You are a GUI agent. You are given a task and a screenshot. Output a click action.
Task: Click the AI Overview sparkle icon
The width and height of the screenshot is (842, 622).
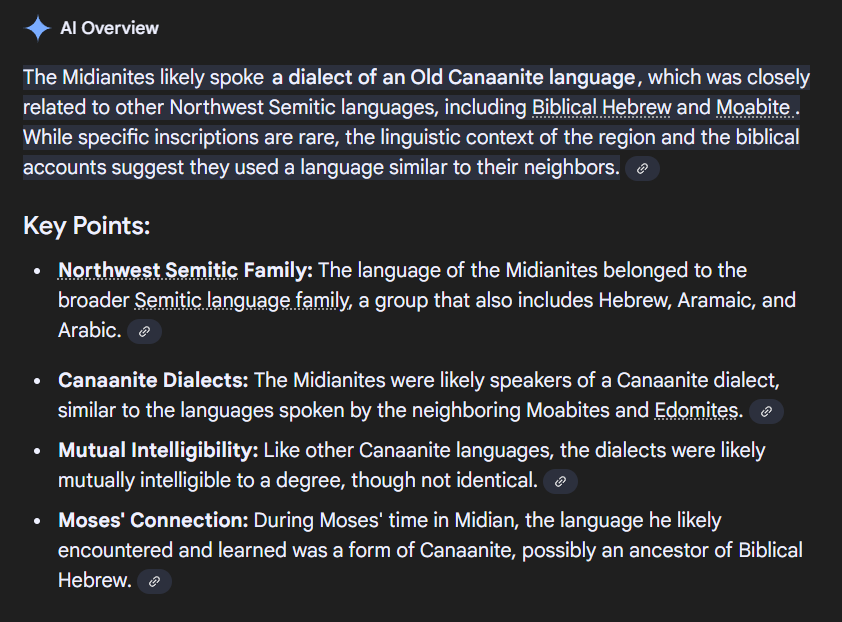38,28
